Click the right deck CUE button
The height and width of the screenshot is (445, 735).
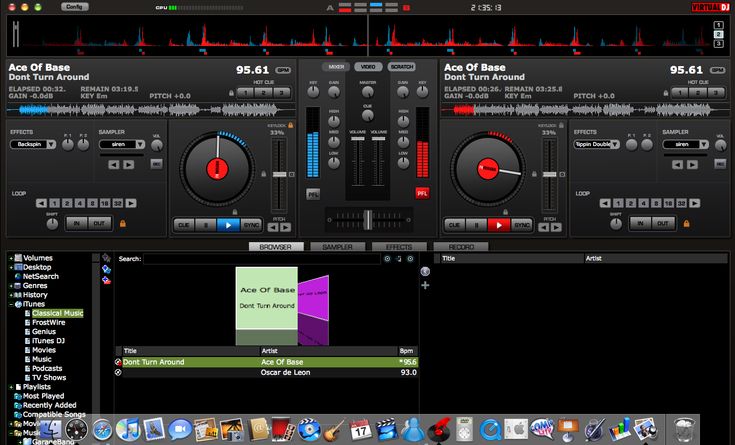[x=454, y=225]
